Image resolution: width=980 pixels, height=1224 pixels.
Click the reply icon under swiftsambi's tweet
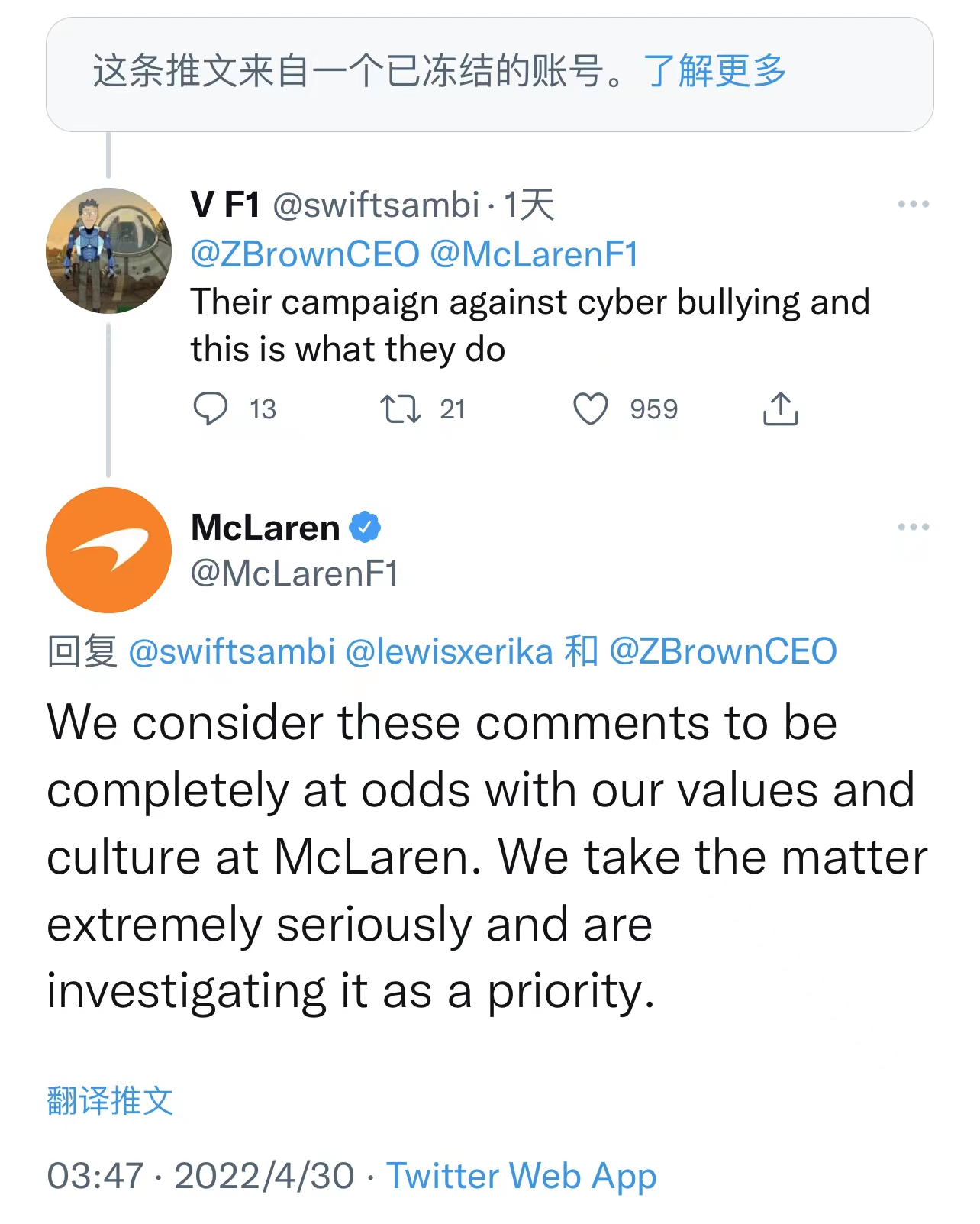[210, 409]
